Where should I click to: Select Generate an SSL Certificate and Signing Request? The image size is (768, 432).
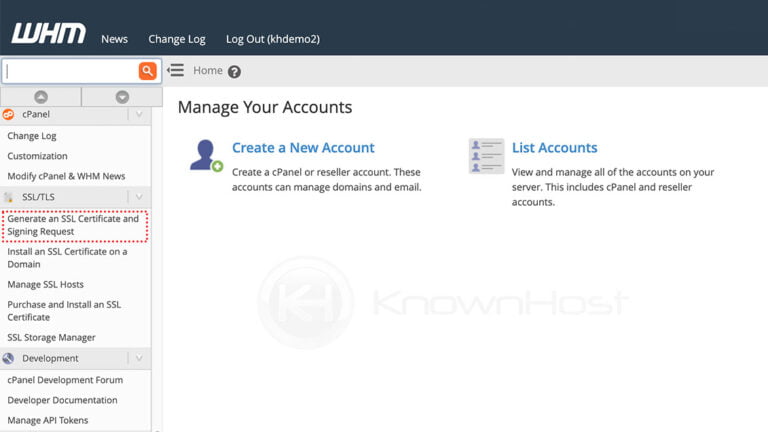pyautogui.click(x=73, y=225)
